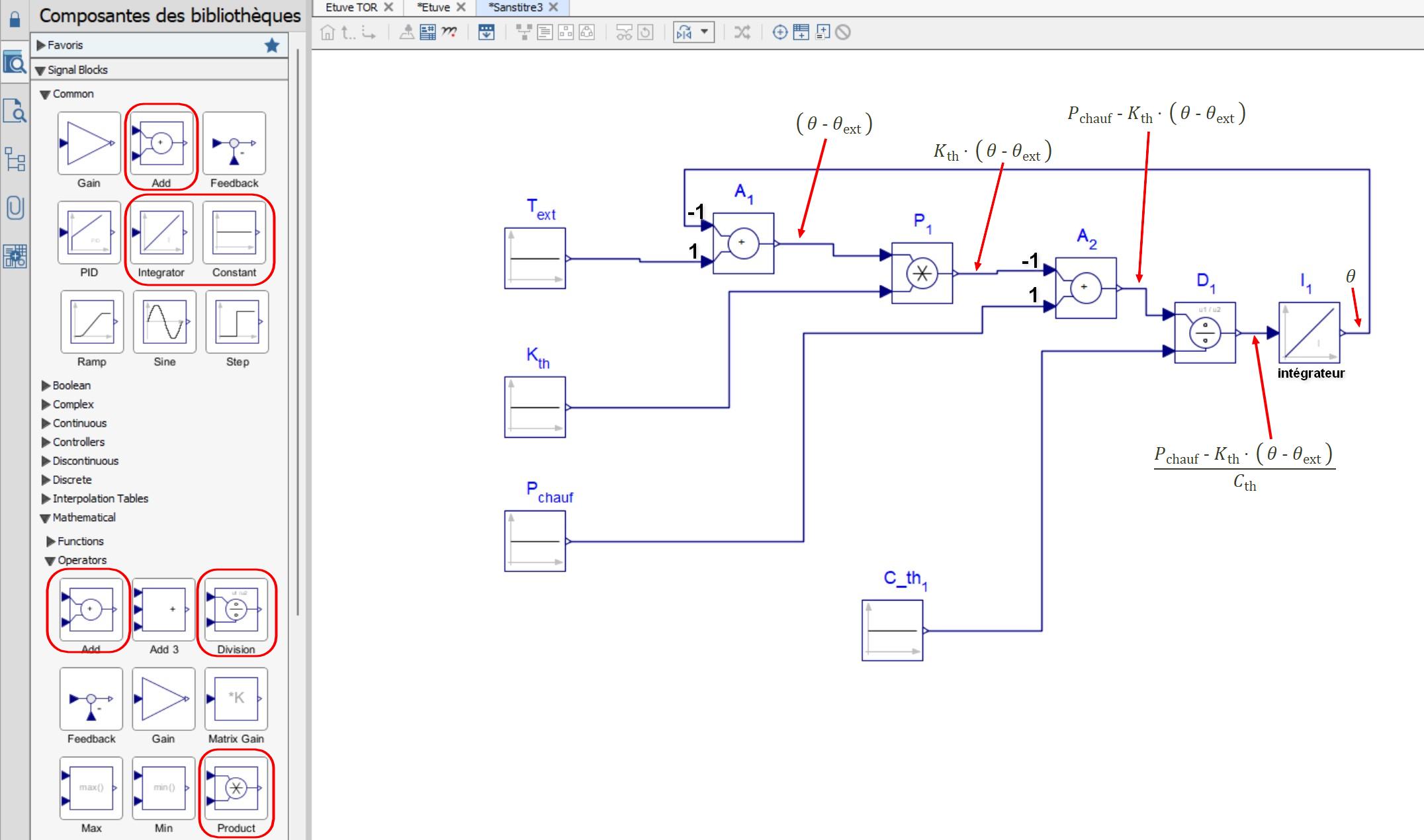Select the Gain block in the Operators group
Viewport: 1424px width, 840px height.
click(x=163, y=698)
